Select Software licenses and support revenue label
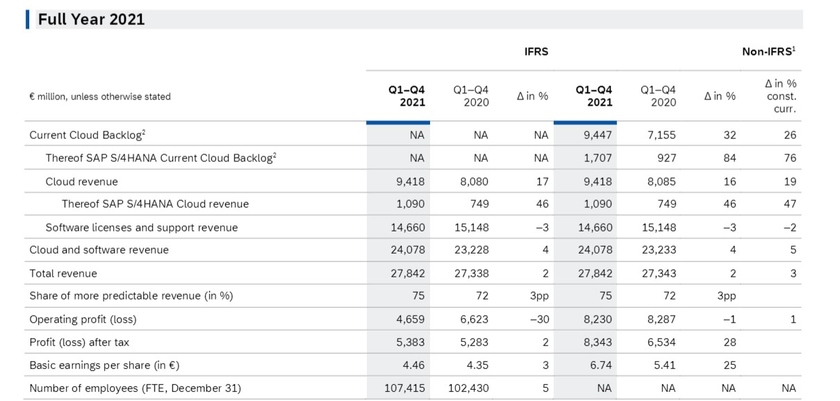The image size is (840, 401). point(142,227)
